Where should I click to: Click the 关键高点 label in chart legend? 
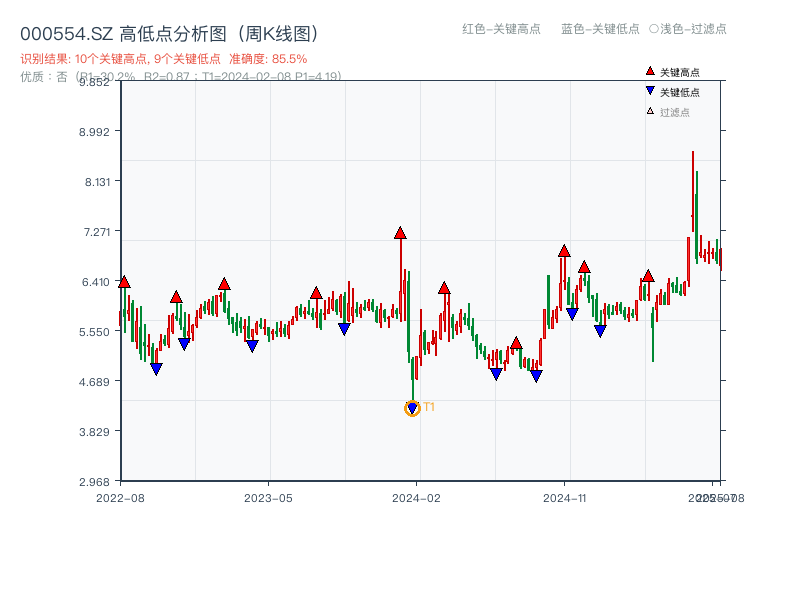(x=680, y=72)
